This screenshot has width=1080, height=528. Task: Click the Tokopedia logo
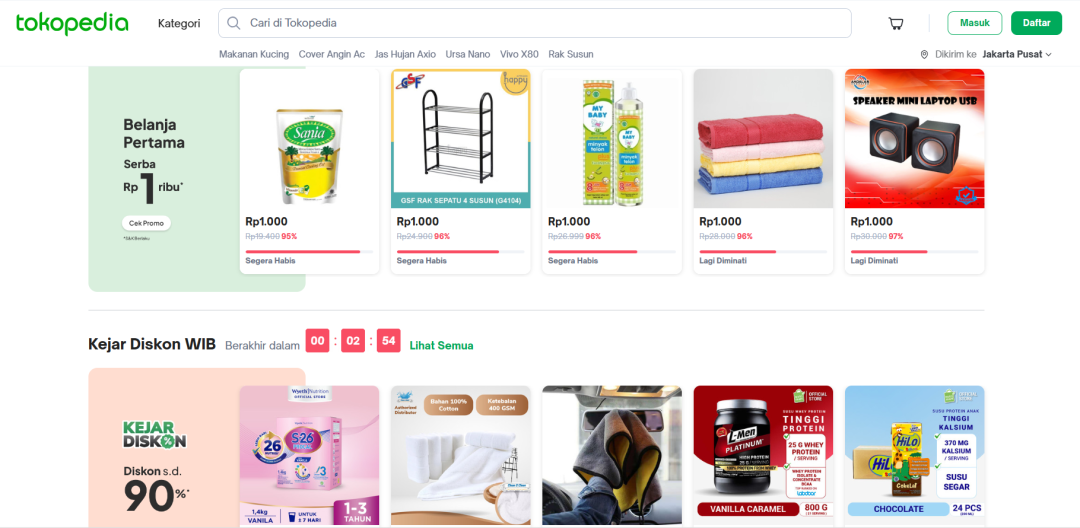coord(72,23)
